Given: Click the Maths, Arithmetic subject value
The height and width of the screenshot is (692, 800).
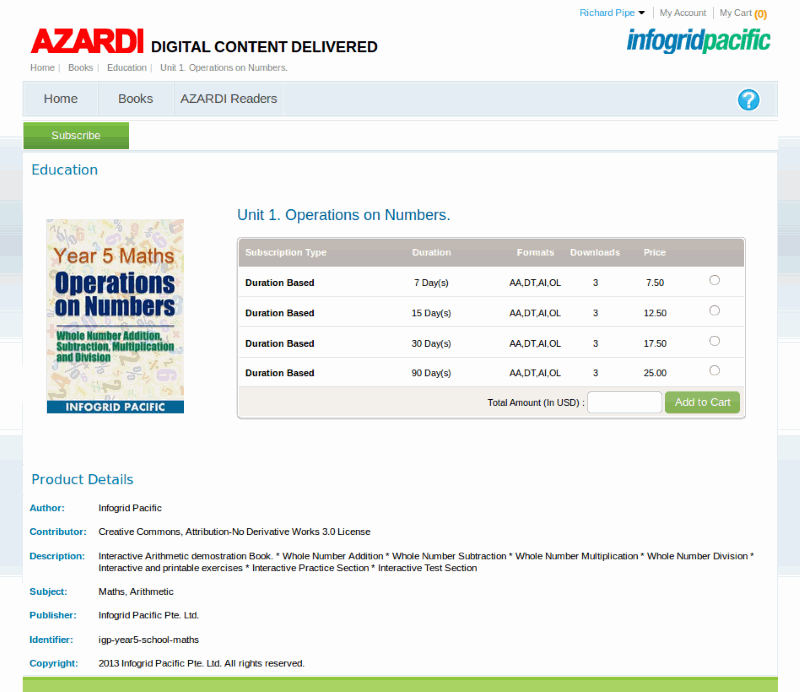Looking at the screenshot, I should [136, 591].
